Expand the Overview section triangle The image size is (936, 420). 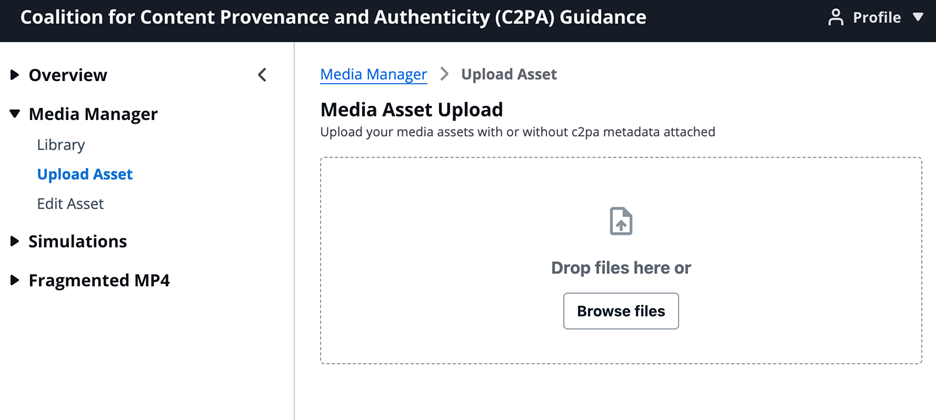(15, 75)
